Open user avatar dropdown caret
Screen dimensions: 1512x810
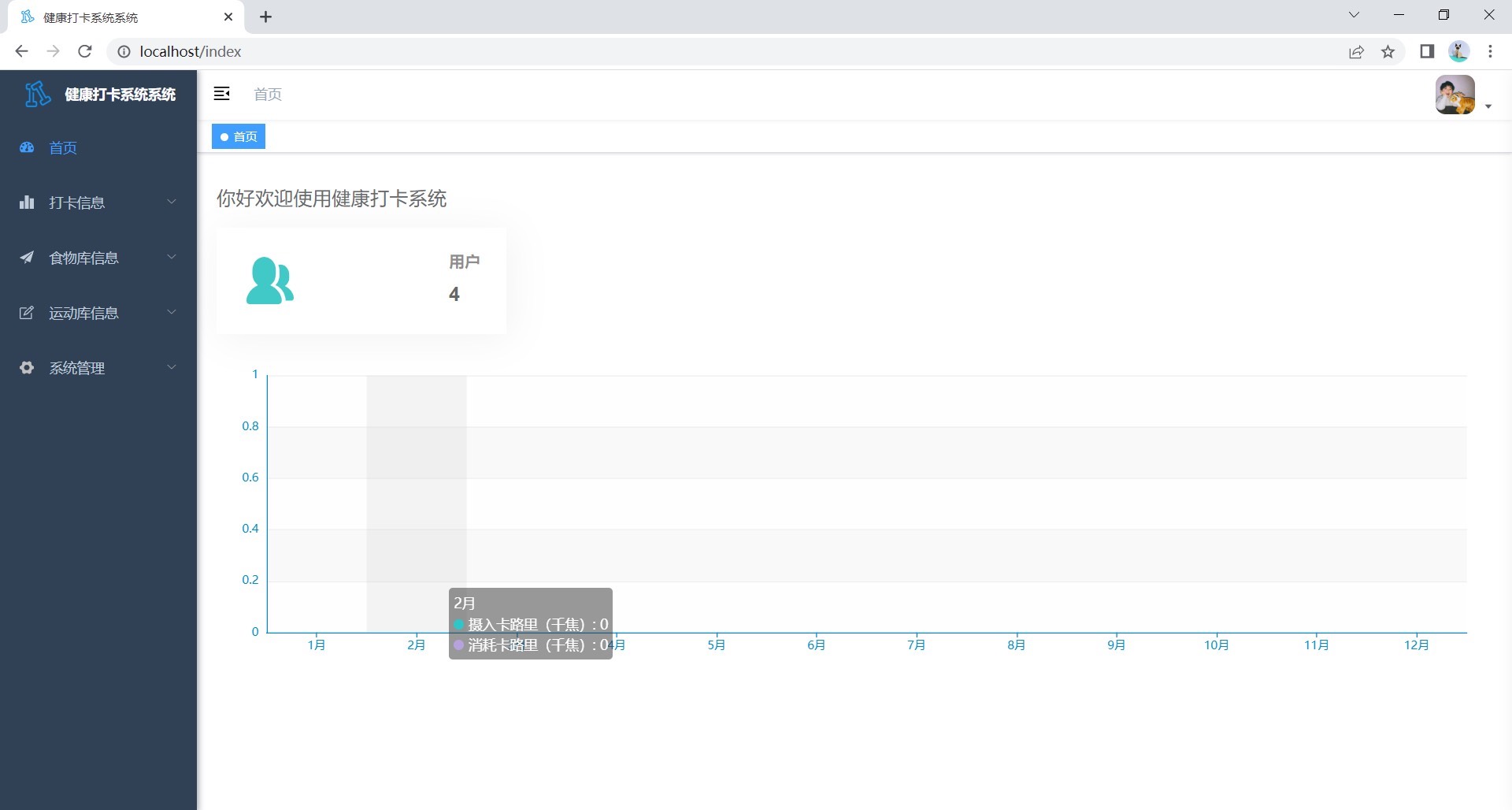coord(1488,106)
